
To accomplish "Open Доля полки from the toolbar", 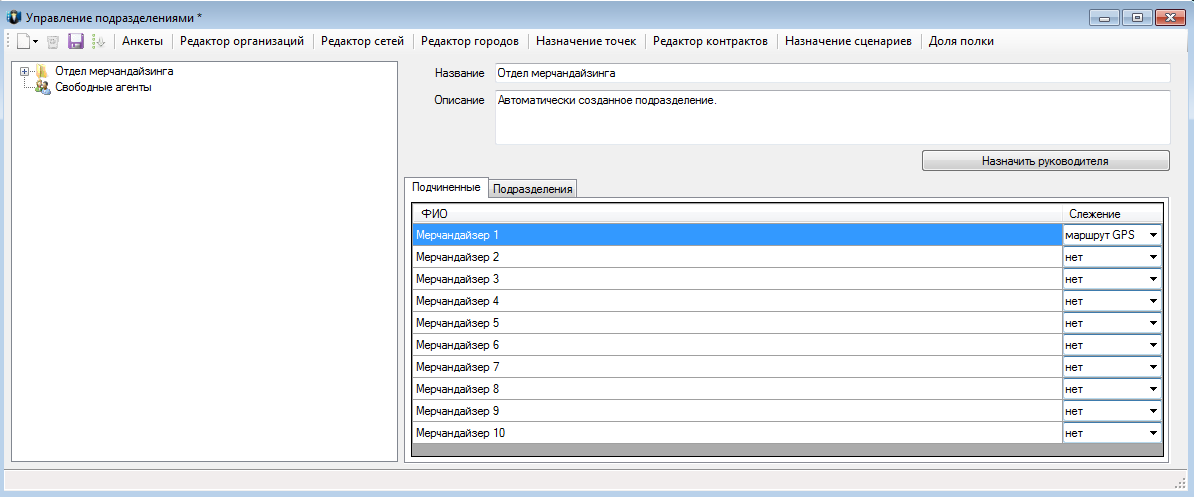I will (x=961, y=41).
